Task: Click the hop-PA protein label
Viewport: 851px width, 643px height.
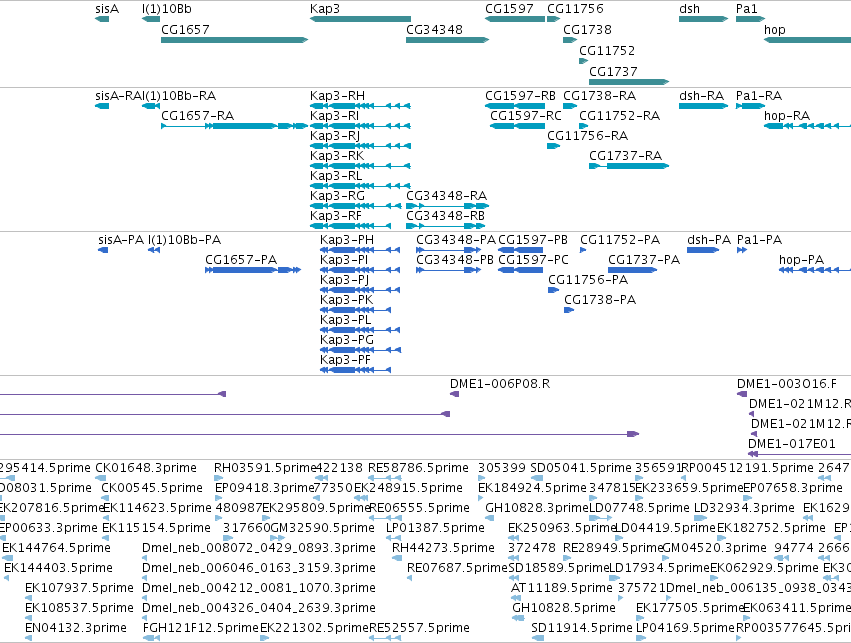Action: [x=801, y=260]
